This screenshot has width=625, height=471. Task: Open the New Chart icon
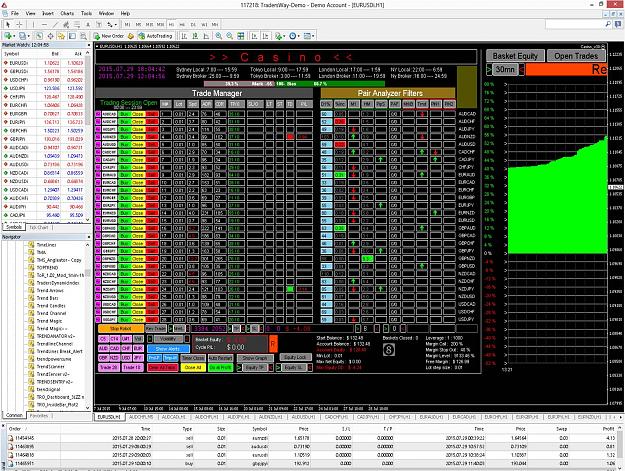(x=8, y=36)
